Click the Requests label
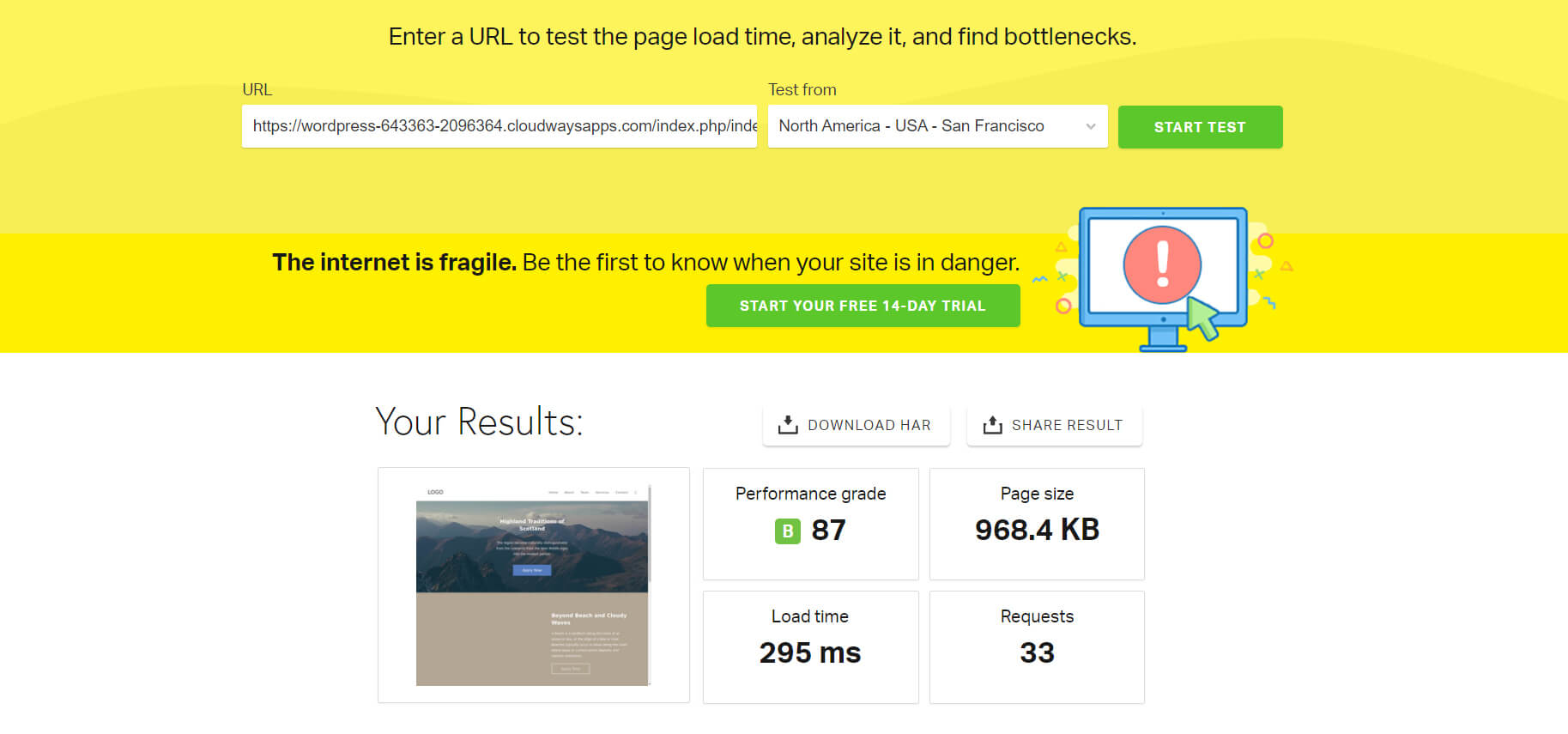 [x=1037, y=616]
